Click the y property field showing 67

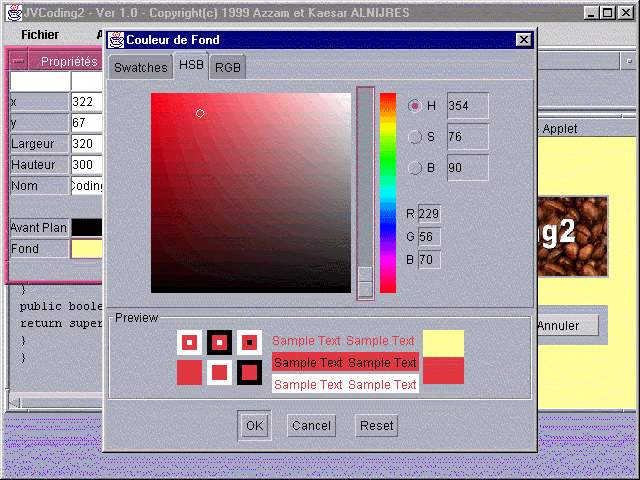[87, 123]
